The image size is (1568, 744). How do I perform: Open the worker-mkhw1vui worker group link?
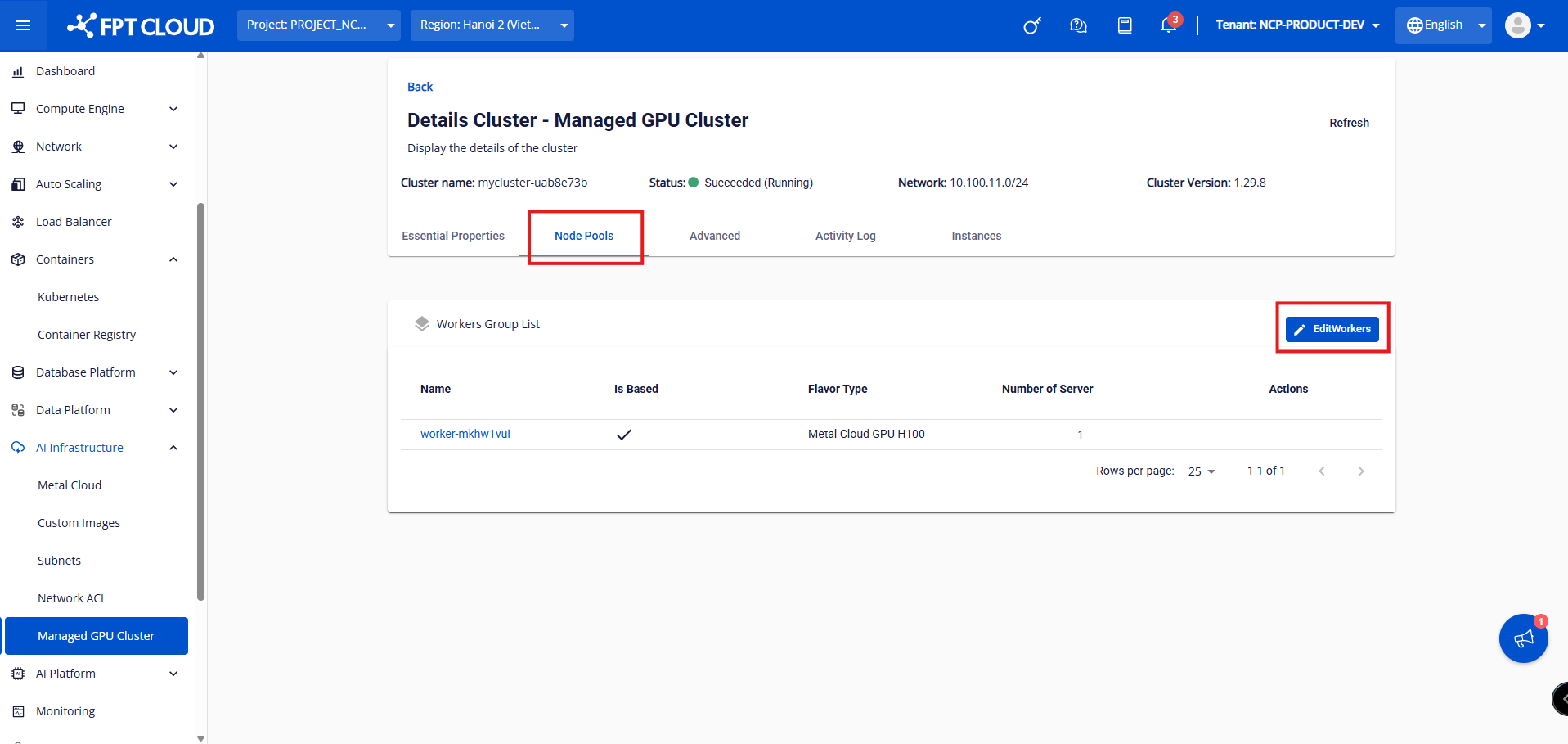point(465,434)
